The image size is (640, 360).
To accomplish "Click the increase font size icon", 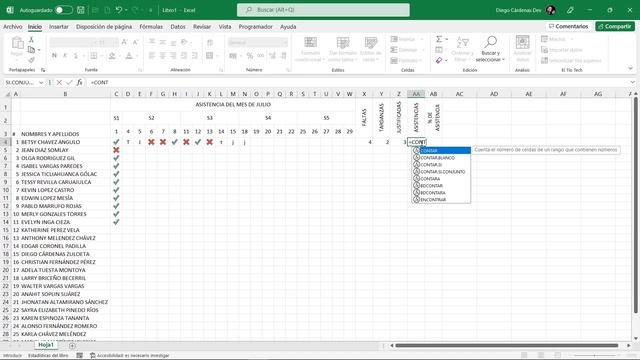I will pos(124,42).
